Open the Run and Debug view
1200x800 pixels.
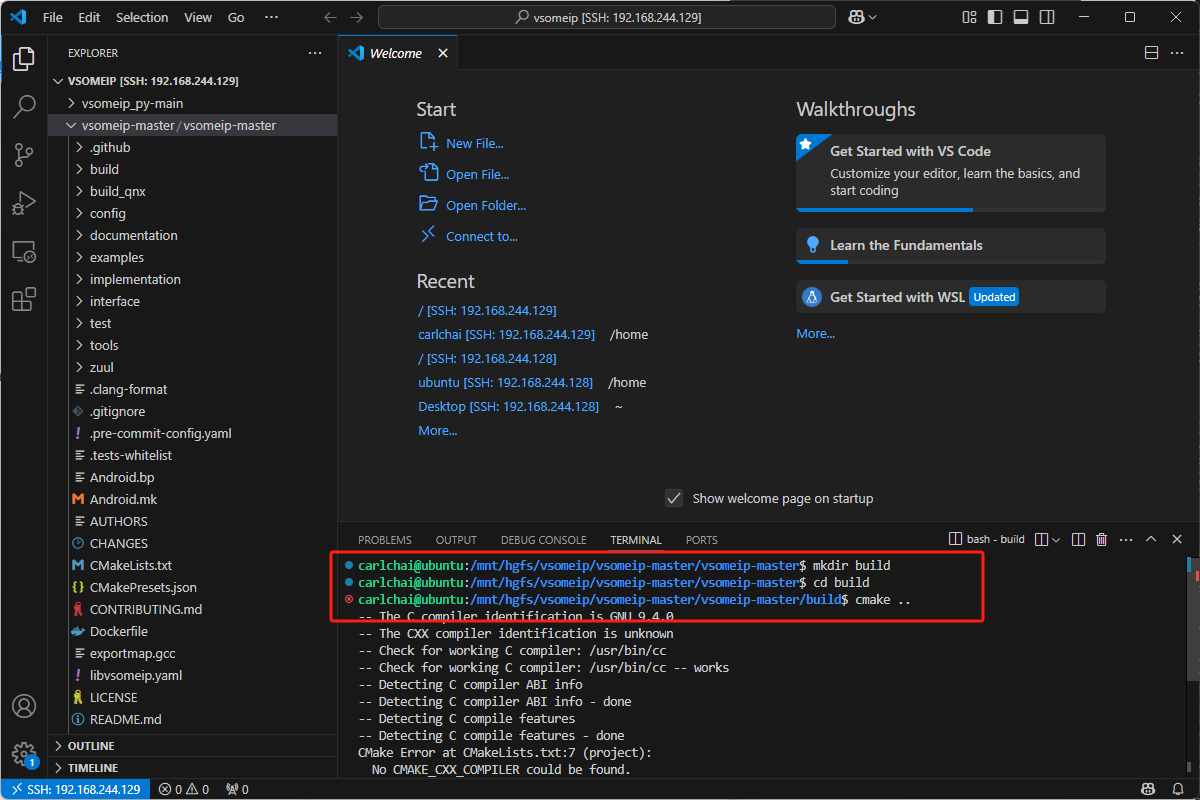tap(24, 203)
